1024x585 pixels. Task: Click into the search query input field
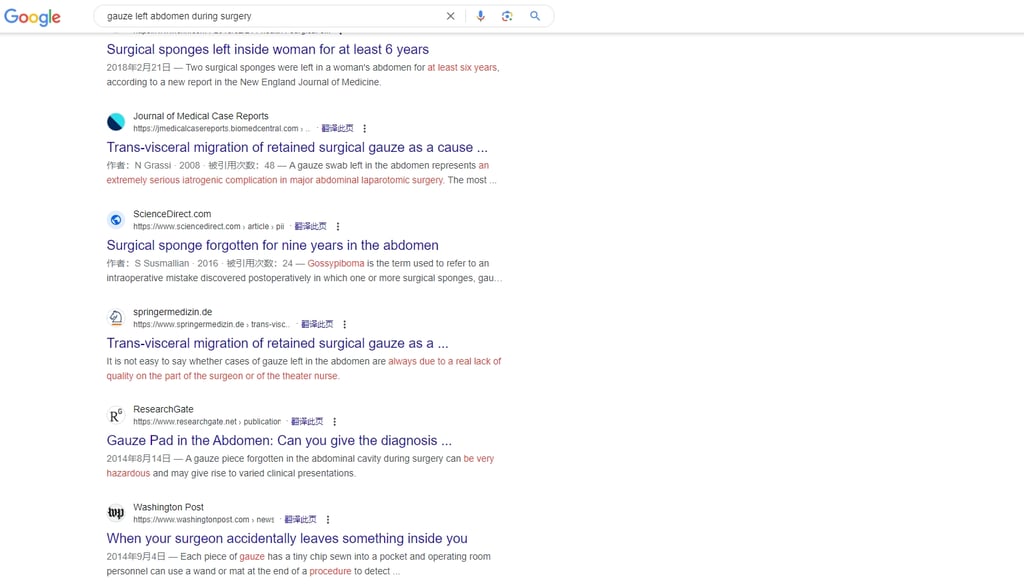point(271,16)
